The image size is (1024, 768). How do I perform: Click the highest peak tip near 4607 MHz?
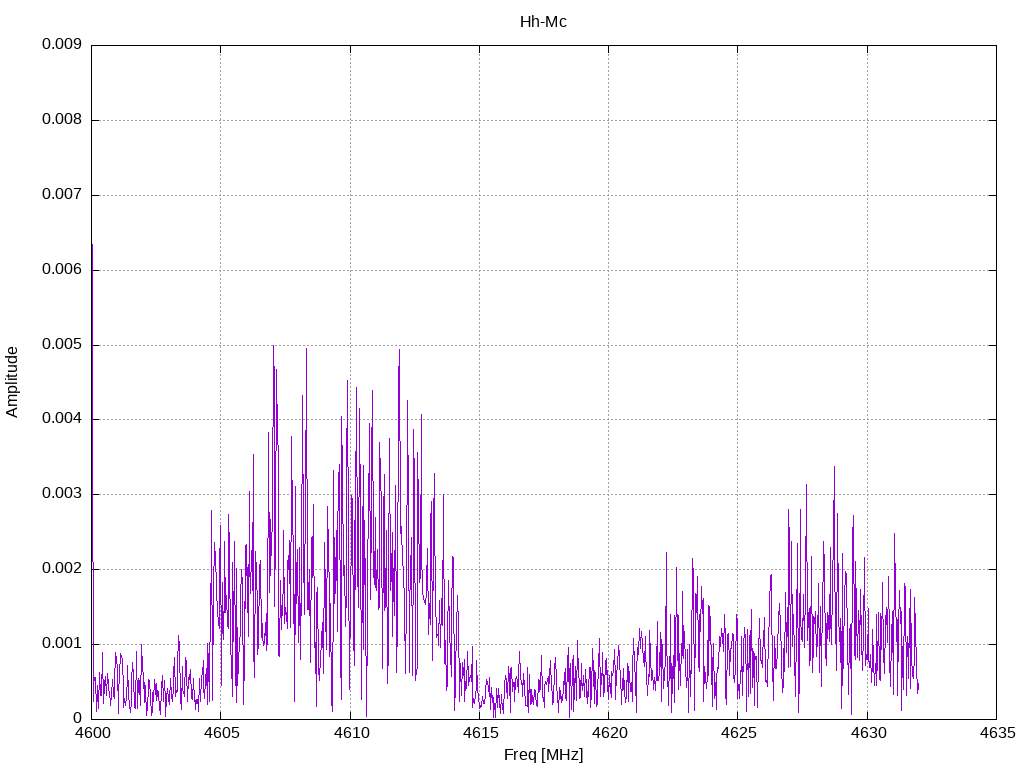(273, 346)
